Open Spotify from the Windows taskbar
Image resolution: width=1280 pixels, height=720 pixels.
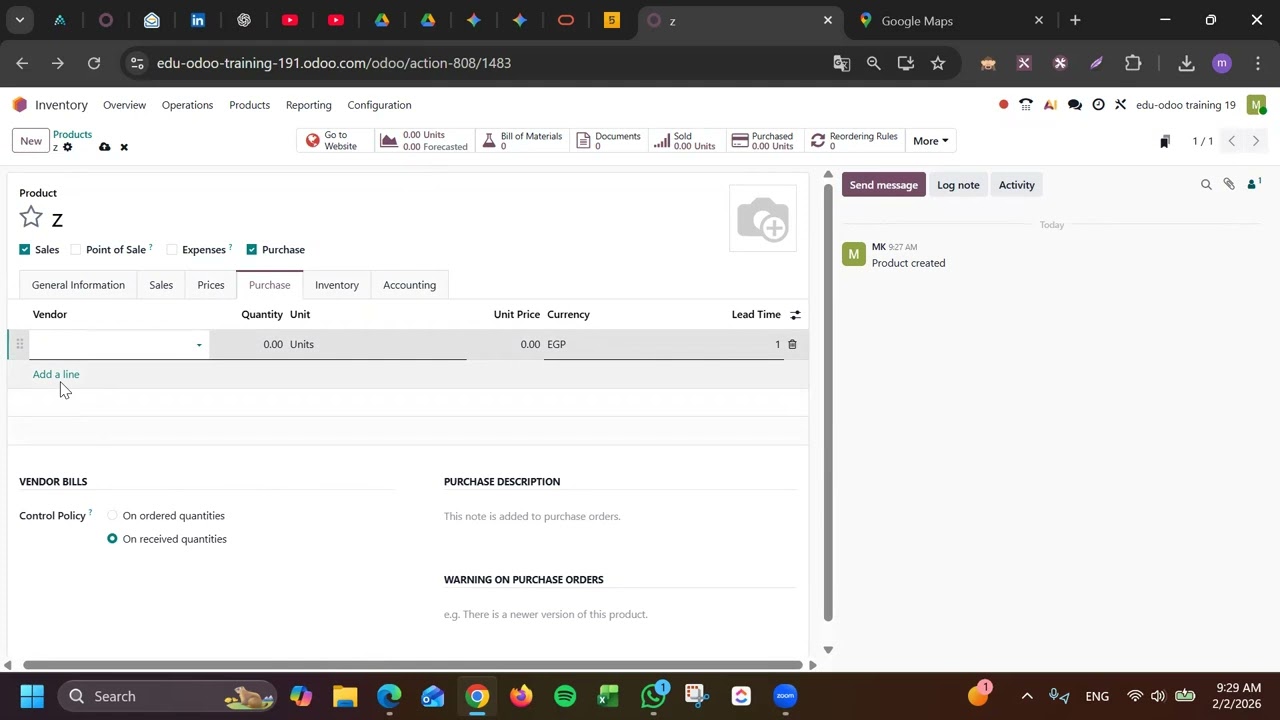click(x=565, y=696)
